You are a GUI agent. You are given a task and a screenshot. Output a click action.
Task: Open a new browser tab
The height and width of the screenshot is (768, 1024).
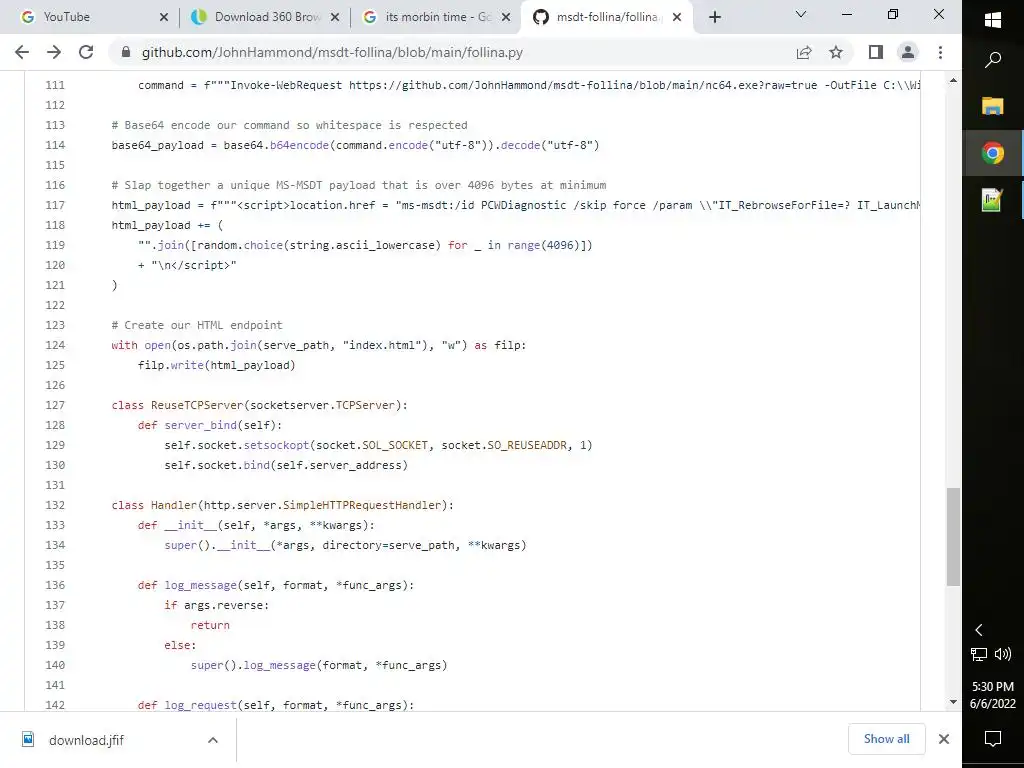(715, 17)
